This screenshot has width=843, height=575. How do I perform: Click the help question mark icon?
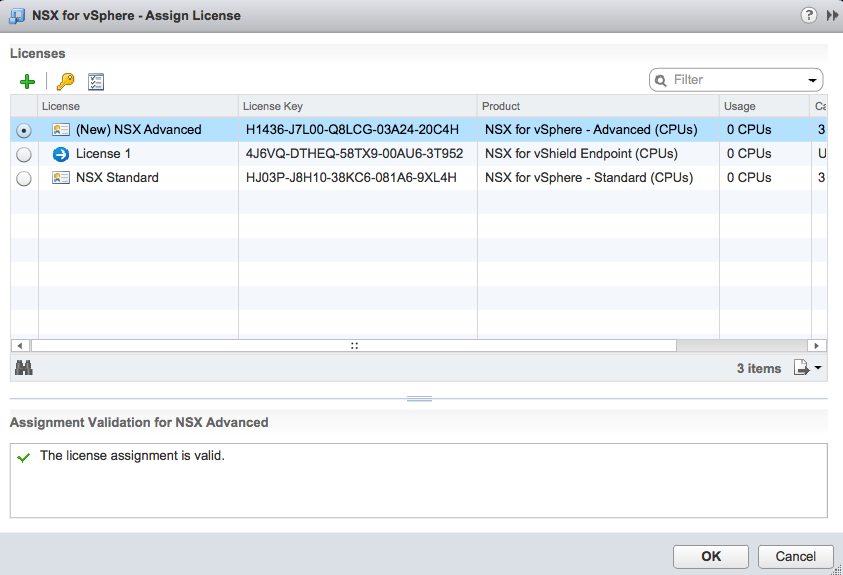click(x=808, y=15)
